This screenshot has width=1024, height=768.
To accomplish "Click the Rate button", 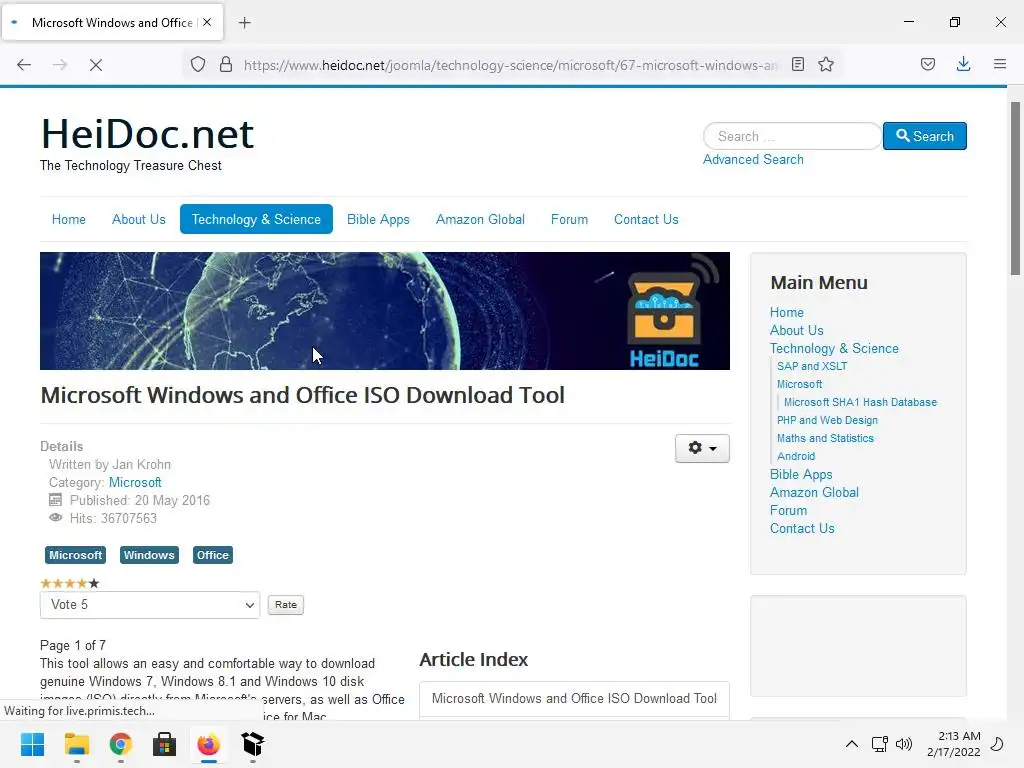I will click(x=286, y=605).
